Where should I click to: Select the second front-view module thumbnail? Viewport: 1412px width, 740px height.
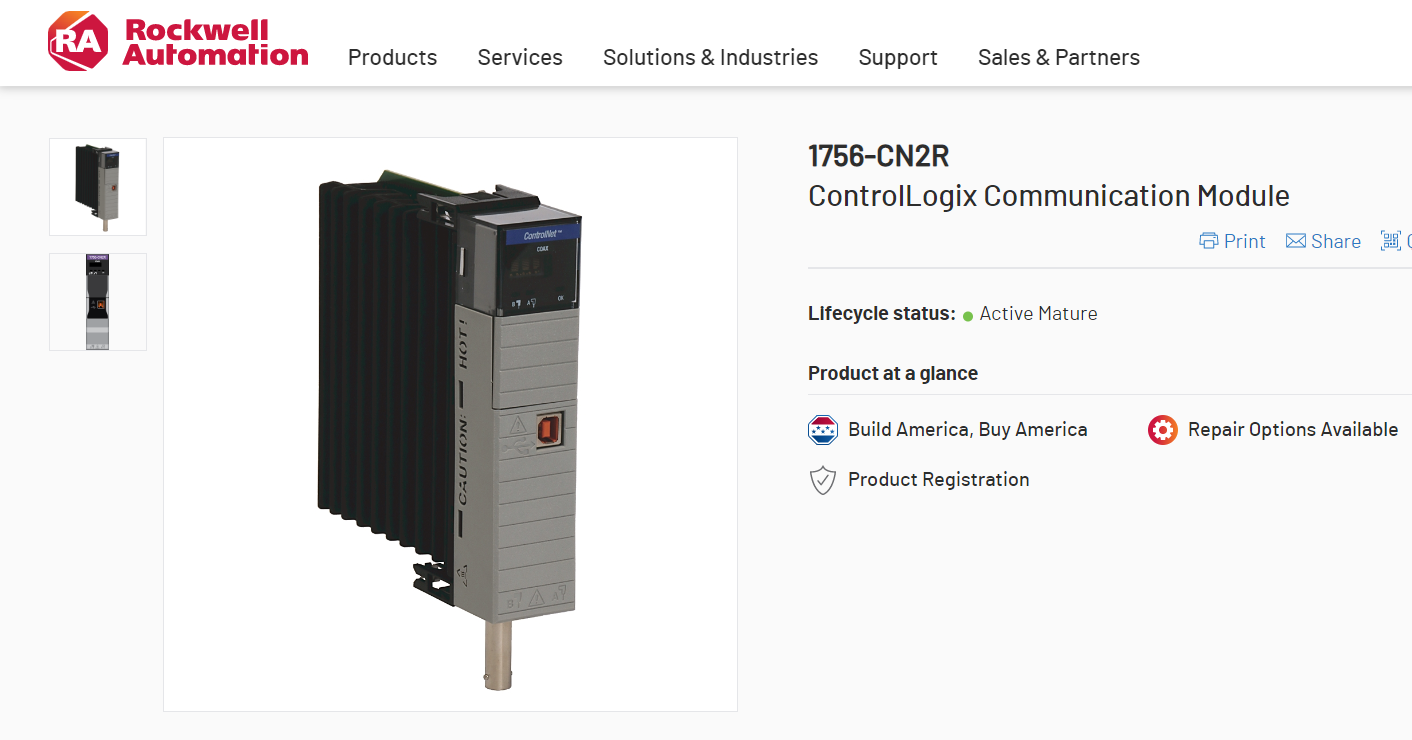pos(98,302)
